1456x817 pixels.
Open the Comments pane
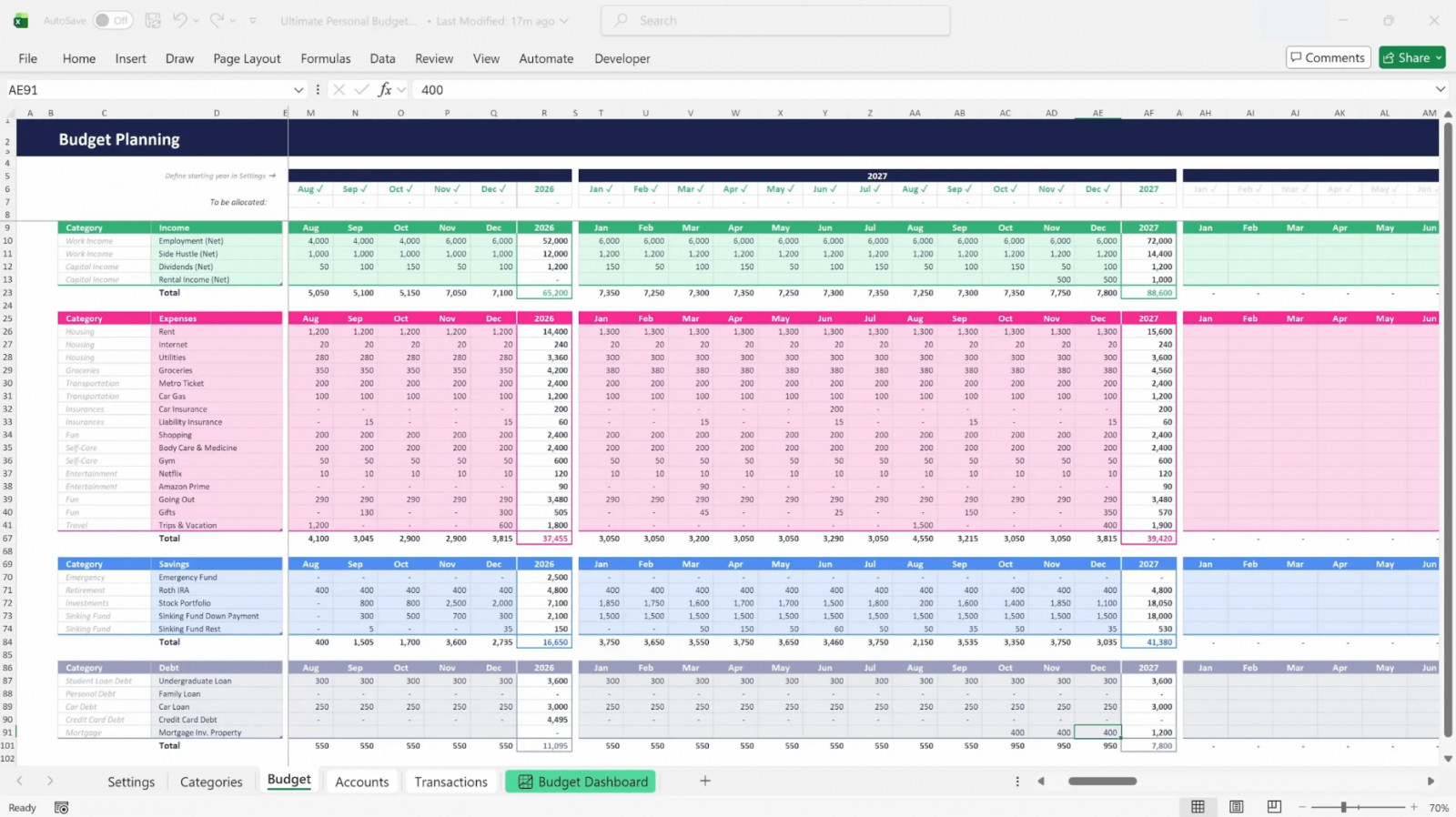(x=1328, y=57)
